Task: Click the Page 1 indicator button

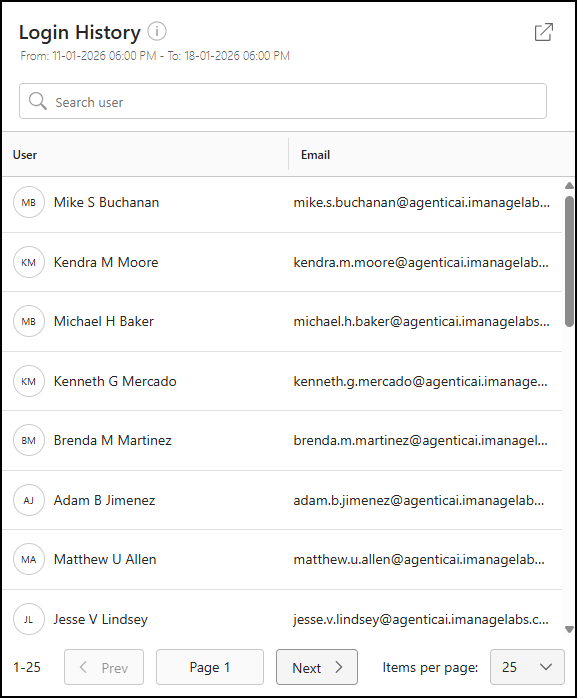Action: point(210,667)
